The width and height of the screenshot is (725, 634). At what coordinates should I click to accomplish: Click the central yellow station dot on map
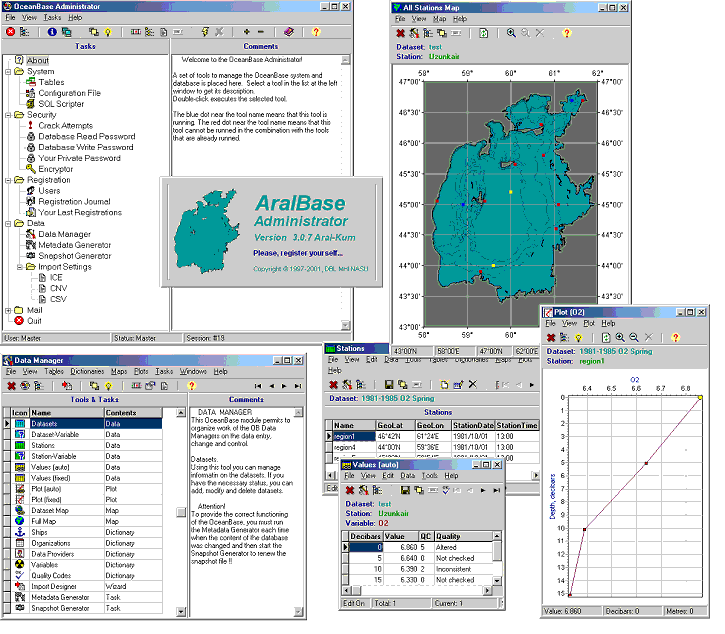[x=510, y=191]
